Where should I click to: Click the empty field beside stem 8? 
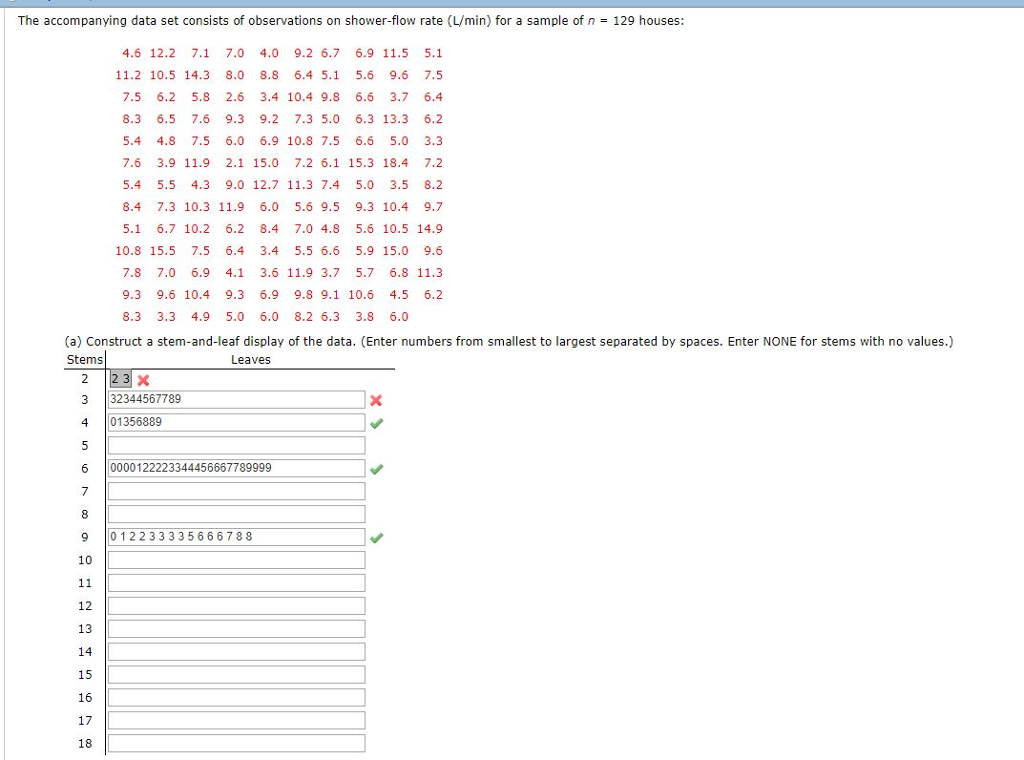click(x=236, y=514)
